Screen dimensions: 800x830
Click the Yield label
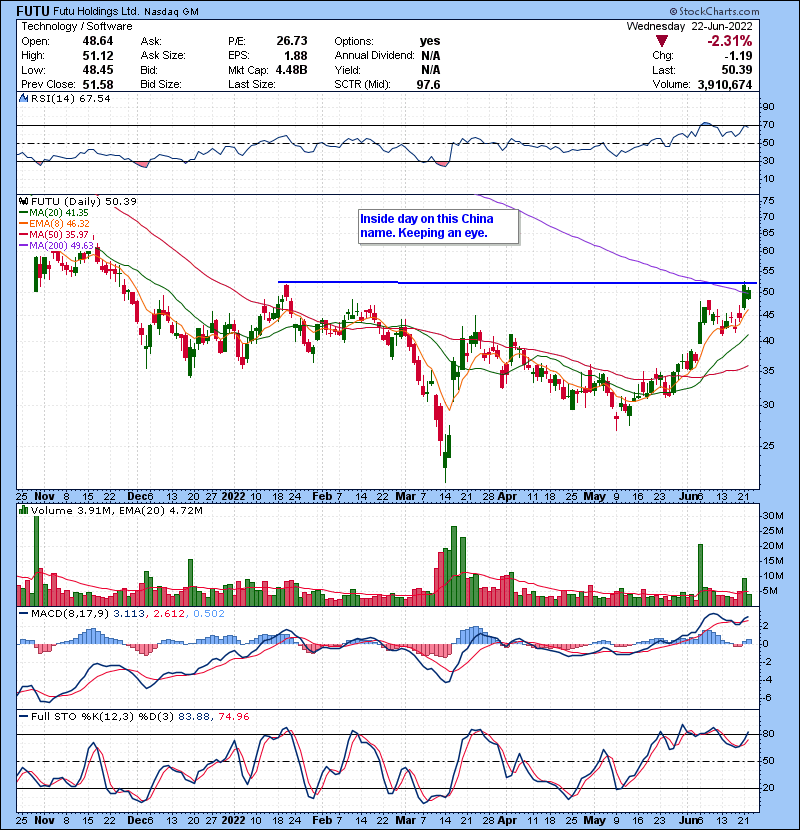point(347,70)
